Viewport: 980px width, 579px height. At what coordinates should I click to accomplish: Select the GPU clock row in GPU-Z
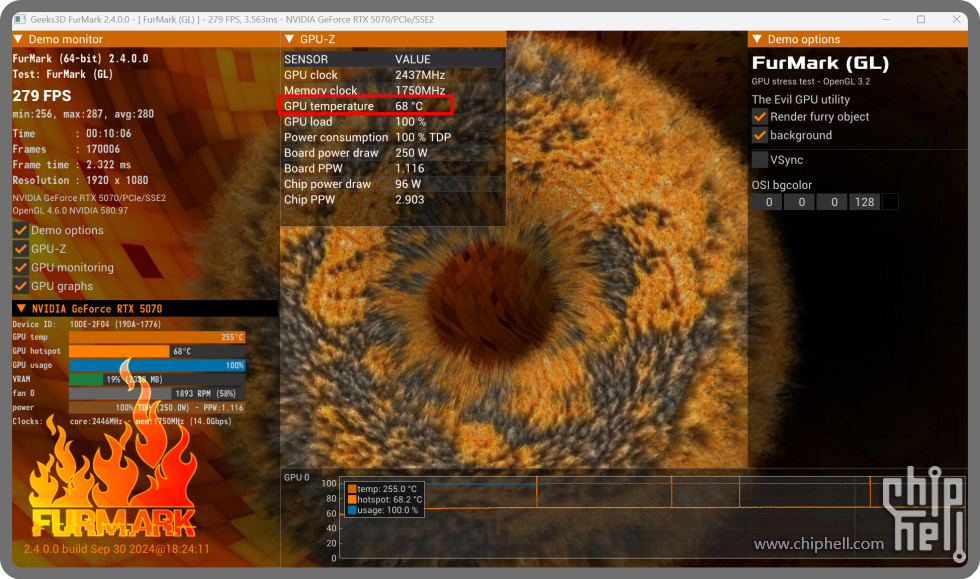393,75
